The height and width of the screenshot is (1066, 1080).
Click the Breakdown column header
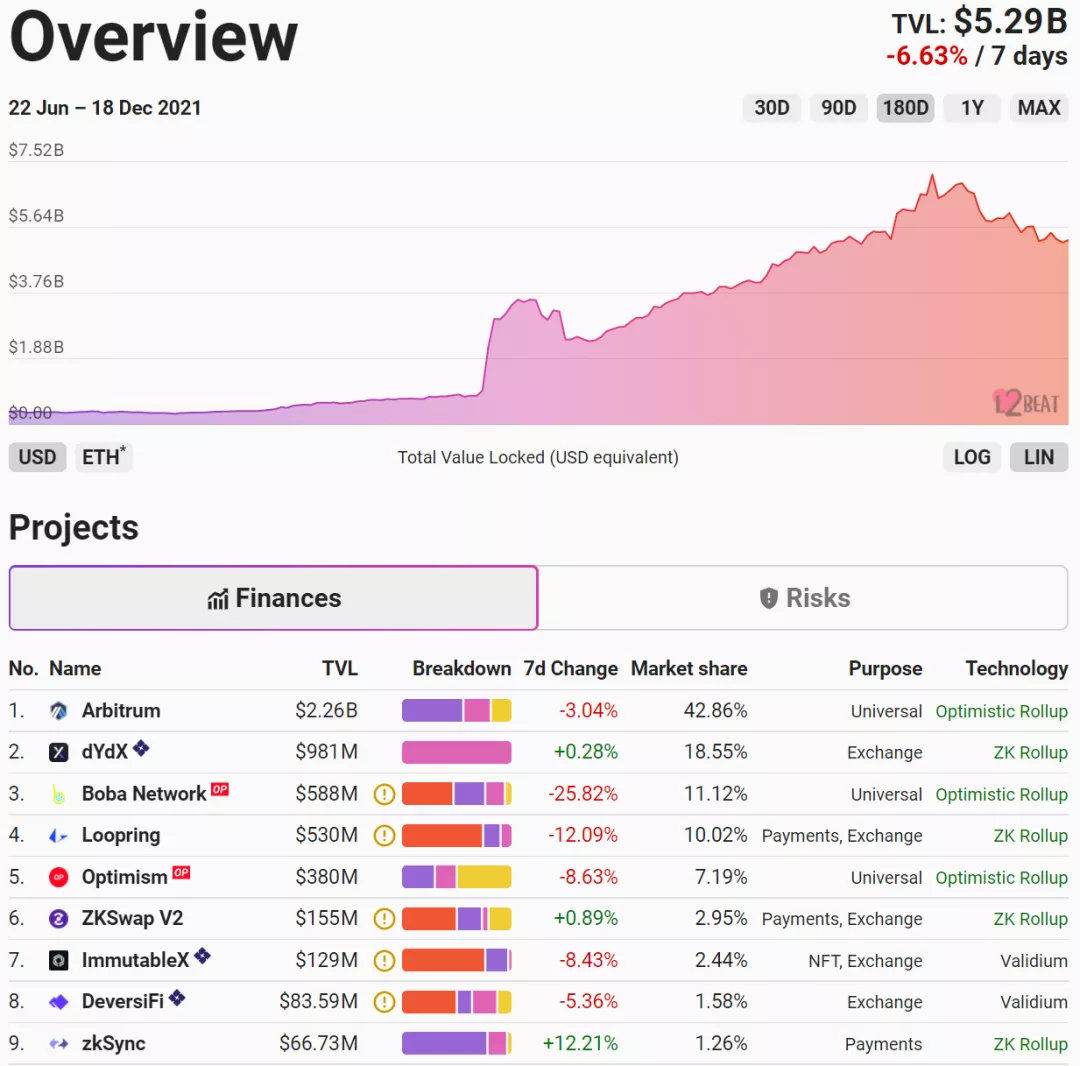[461, 669]
